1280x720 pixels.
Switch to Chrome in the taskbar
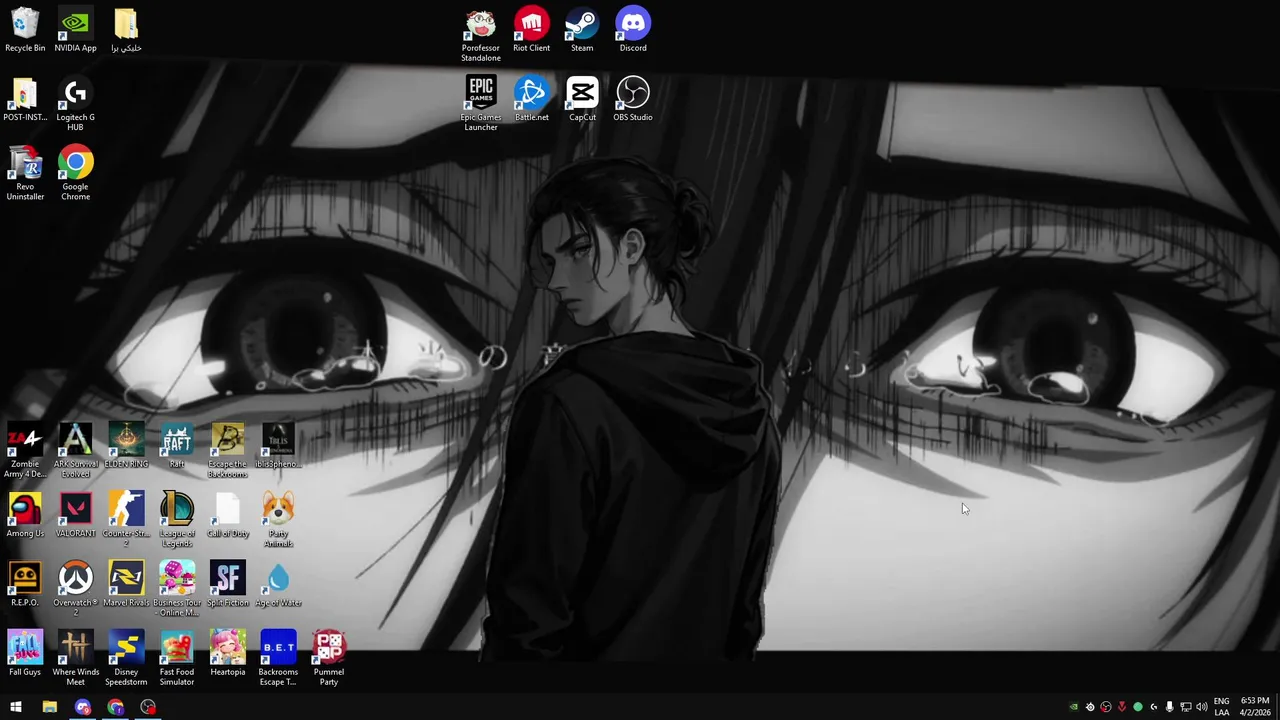pos(115,707)
